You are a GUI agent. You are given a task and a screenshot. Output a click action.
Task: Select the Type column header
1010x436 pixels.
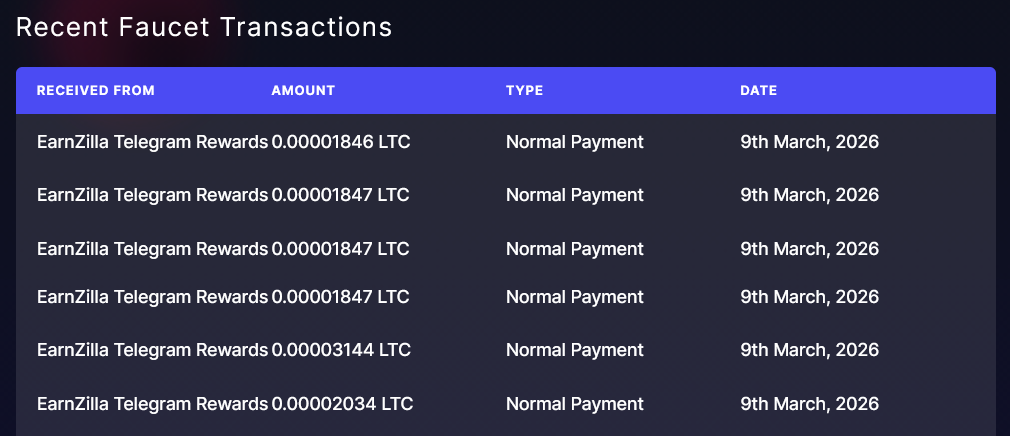tap(524, 91)
